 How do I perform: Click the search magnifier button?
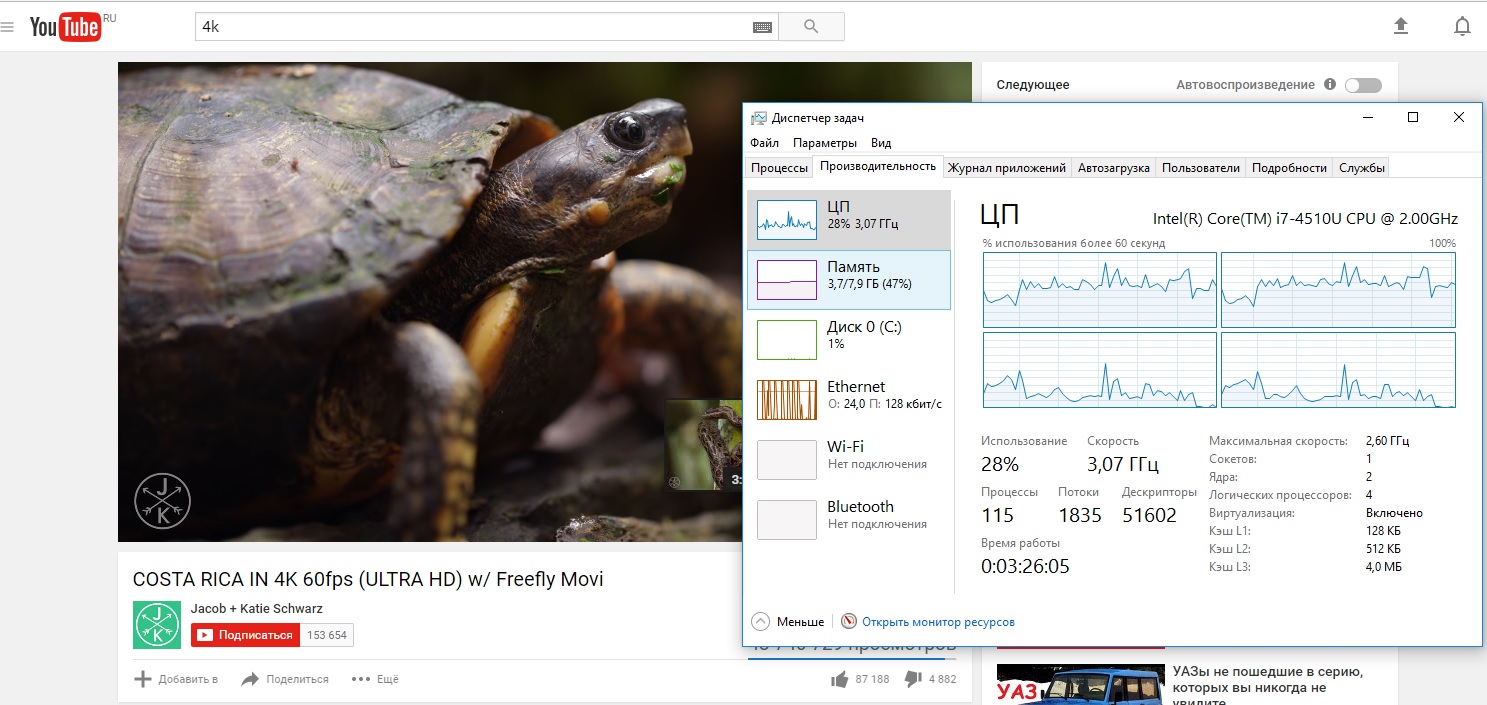click(x=811, y=27)
